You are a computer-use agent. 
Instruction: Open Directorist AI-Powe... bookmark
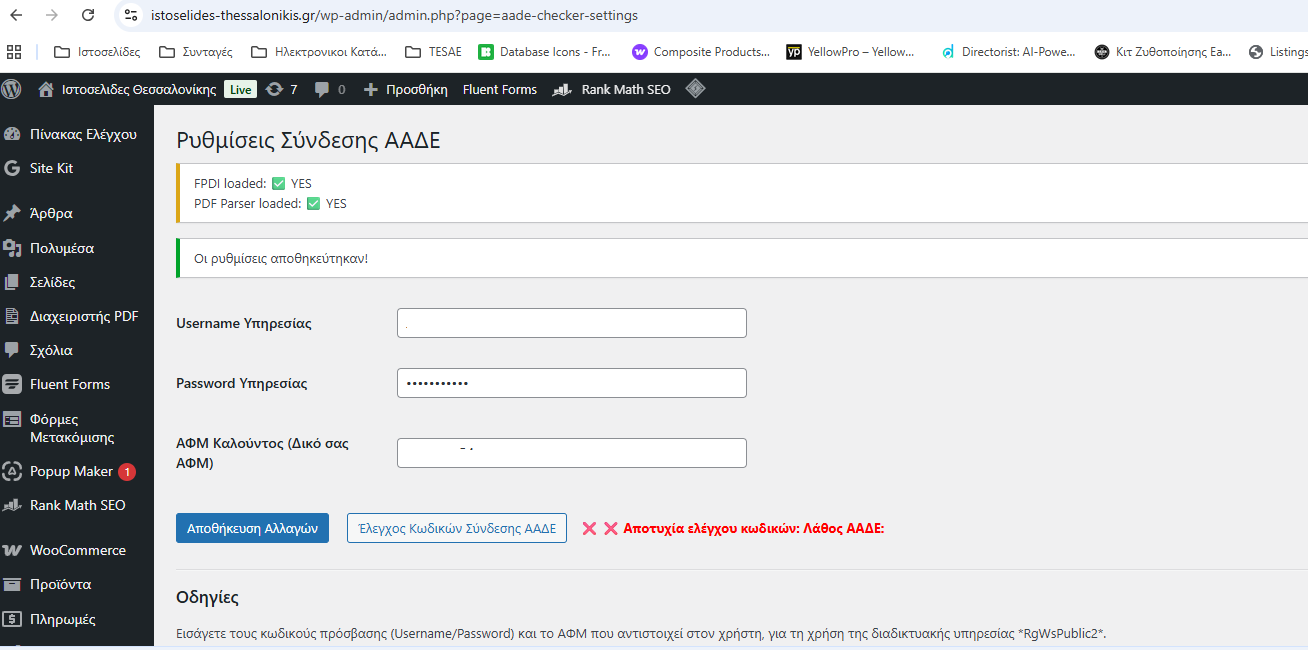(x=1009, y=52)
